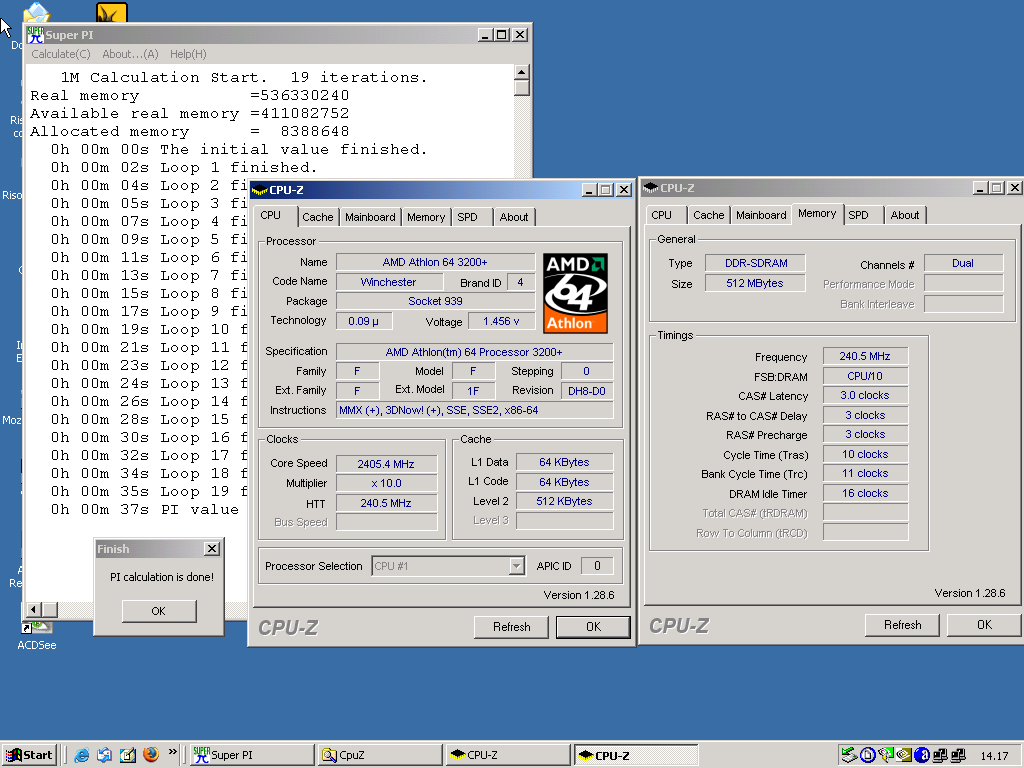Click the memory Size value 512 MBytes

[x=754, y=283]
